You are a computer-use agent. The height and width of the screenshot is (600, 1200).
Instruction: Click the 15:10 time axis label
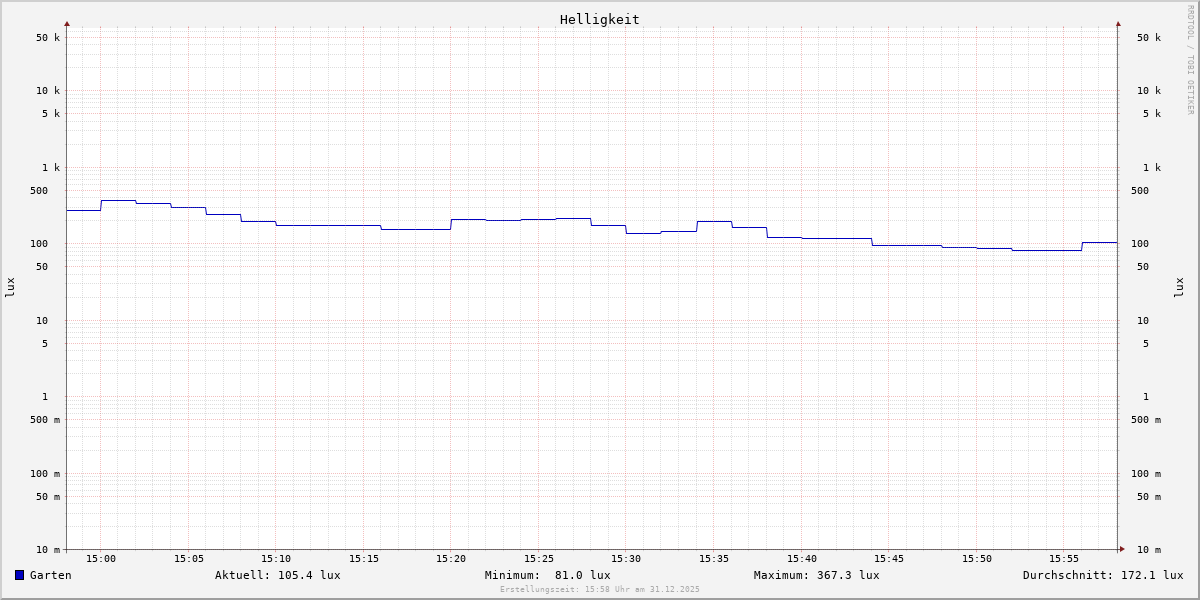tap(276, 559)
